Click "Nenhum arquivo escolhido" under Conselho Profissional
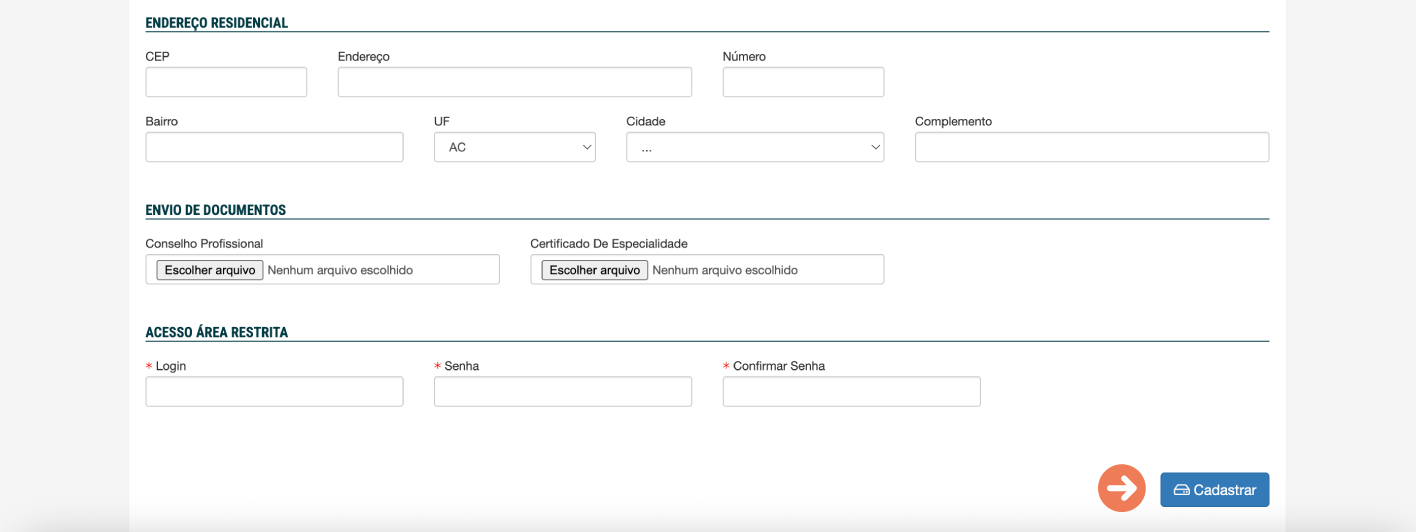 340,270
